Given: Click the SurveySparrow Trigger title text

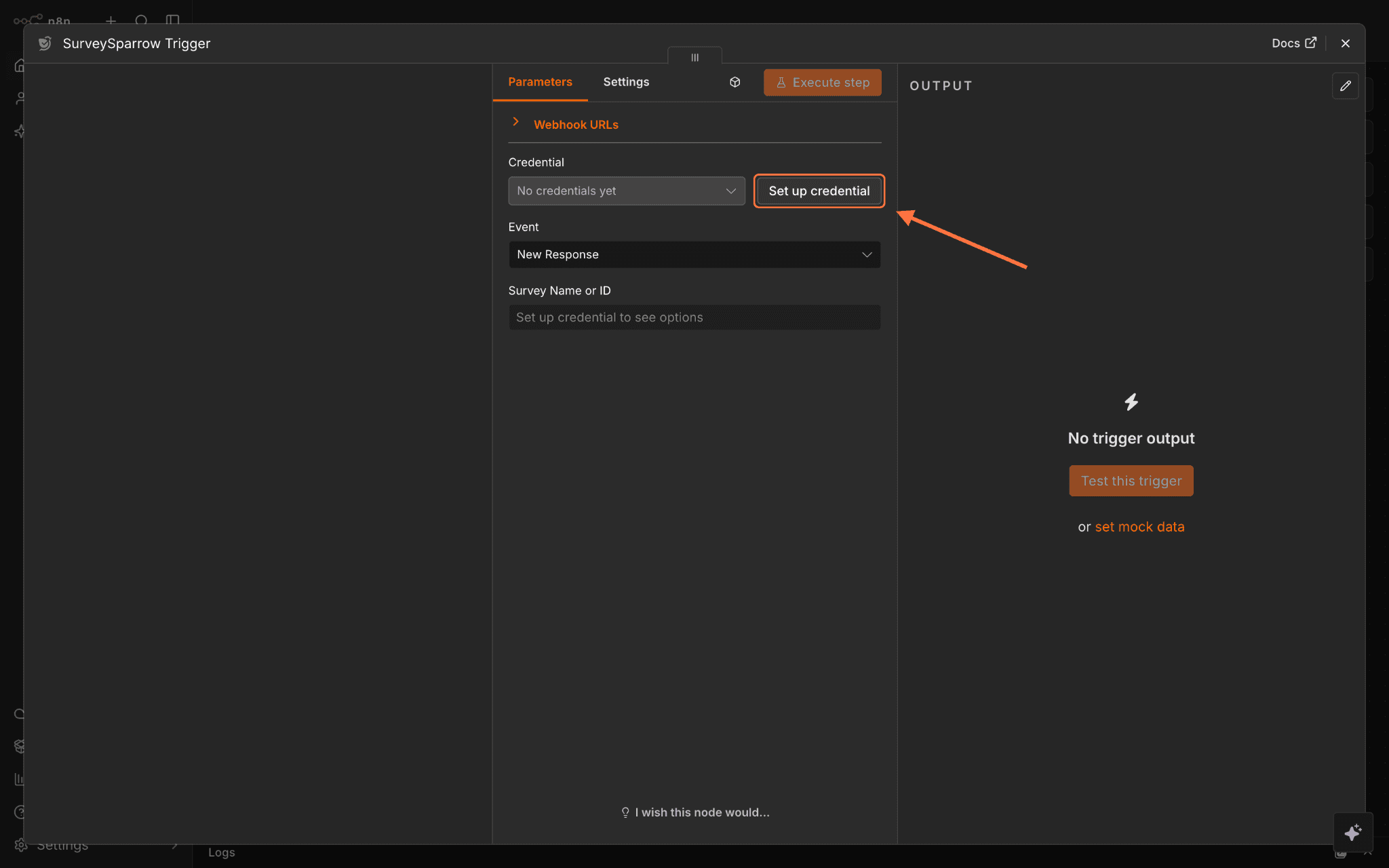Looking at the screenshot, I should click(x=136, y=43).
